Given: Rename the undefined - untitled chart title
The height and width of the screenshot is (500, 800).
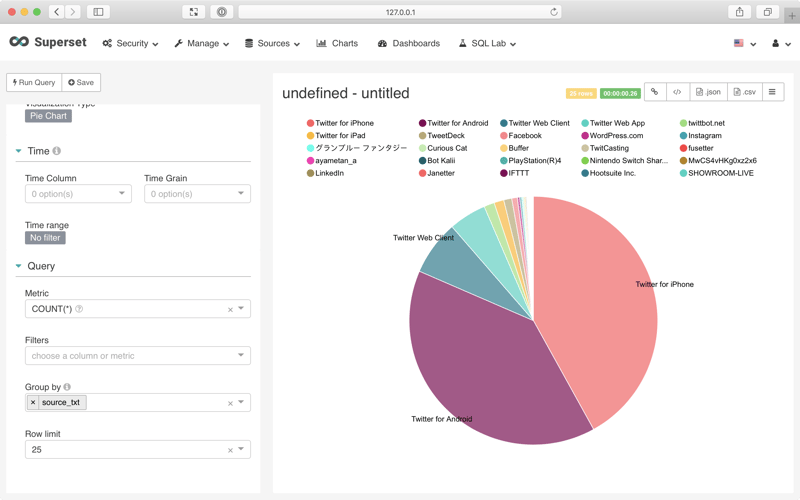Looking at the screenshot, I should [345, 93].
